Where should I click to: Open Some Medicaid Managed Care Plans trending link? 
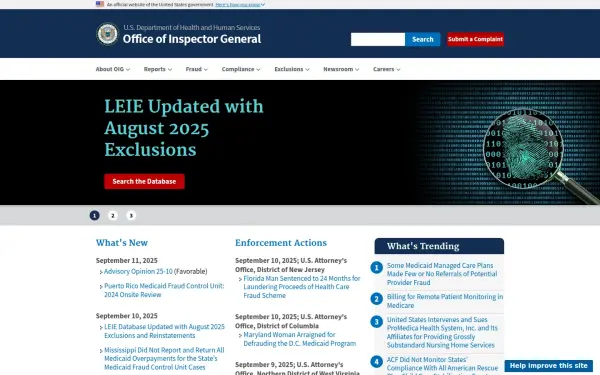point(442,274)
